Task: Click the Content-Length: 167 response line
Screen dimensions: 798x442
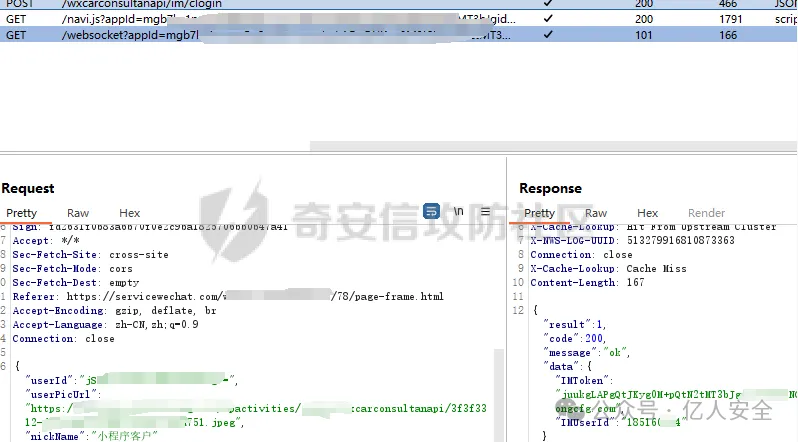Action: pos(587,283)
